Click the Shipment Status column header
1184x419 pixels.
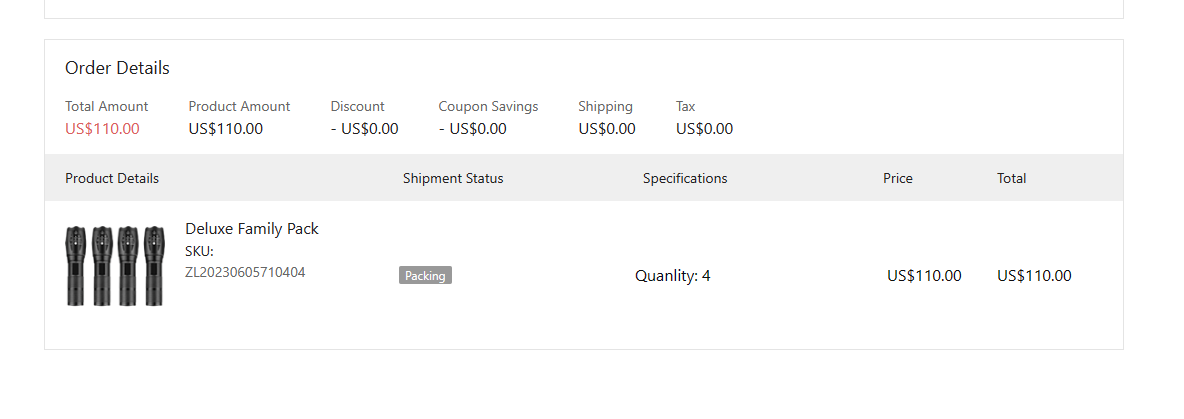(453, 179)
